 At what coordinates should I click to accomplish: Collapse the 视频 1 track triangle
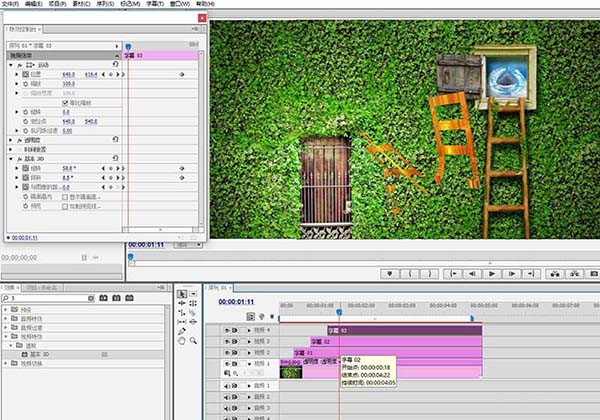(247, 365)
